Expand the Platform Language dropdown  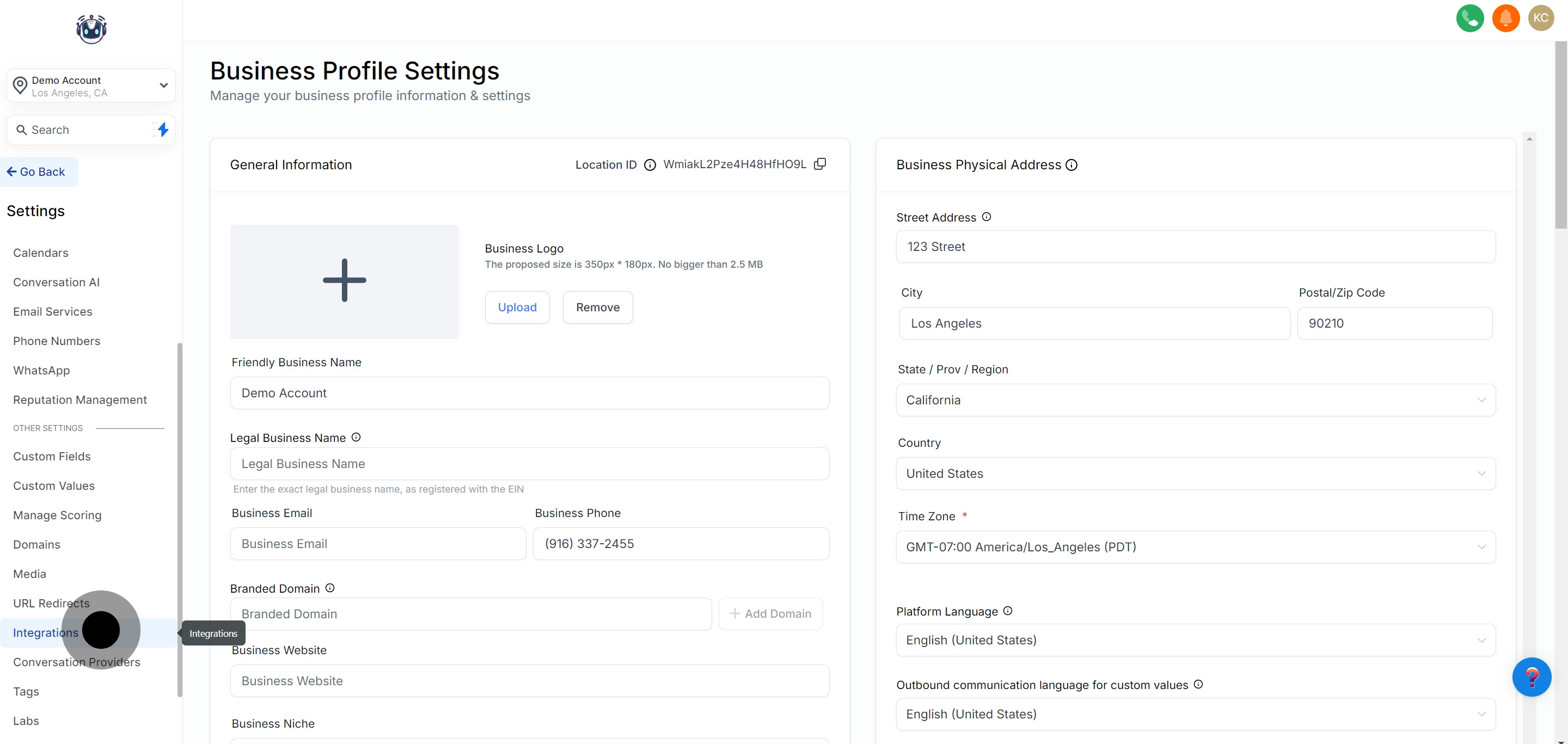[x=1195, y=640]
